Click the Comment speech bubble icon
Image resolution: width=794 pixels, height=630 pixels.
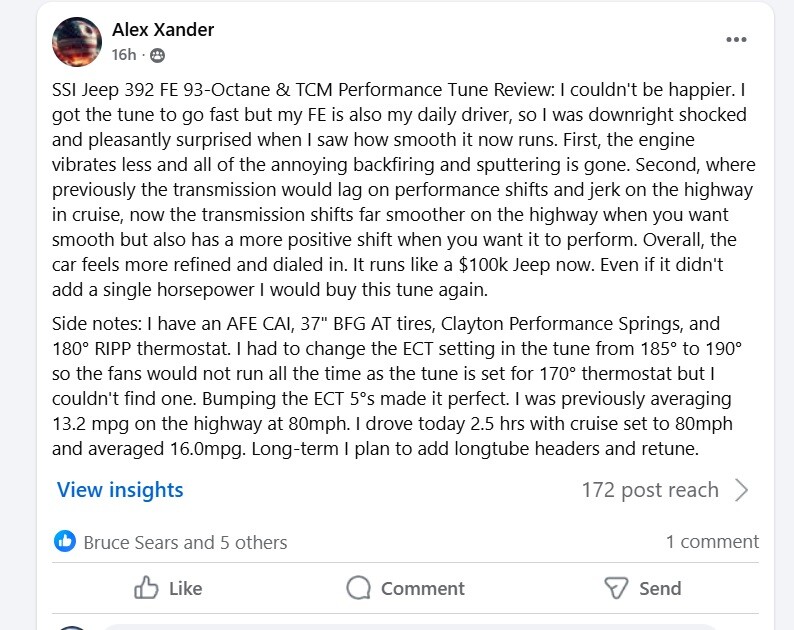click(x=359, y=588)
